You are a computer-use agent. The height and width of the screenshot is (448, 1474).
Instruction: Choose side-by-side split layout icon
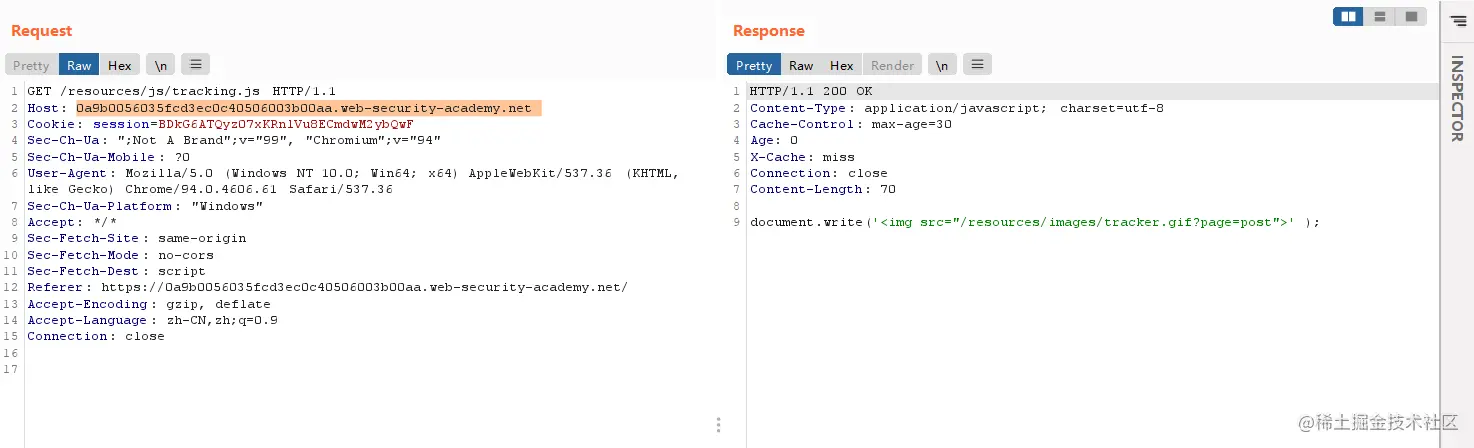[1349, 16]
